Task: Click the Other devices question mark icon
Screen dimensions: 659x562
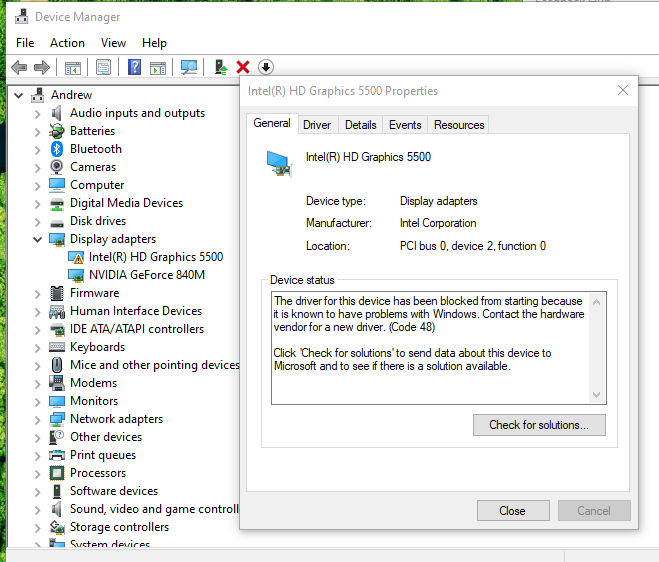Action: (57, 437)
